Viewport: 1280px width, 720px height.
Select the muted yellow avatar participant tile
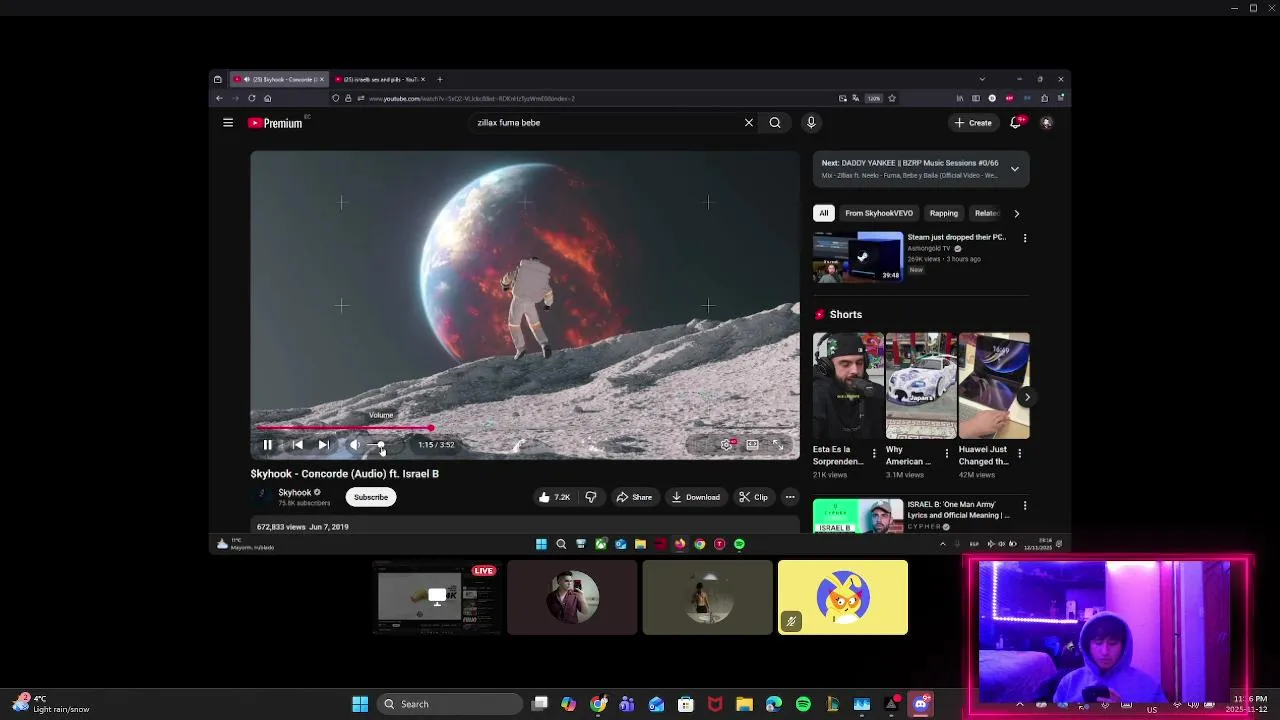coord(843,598)
